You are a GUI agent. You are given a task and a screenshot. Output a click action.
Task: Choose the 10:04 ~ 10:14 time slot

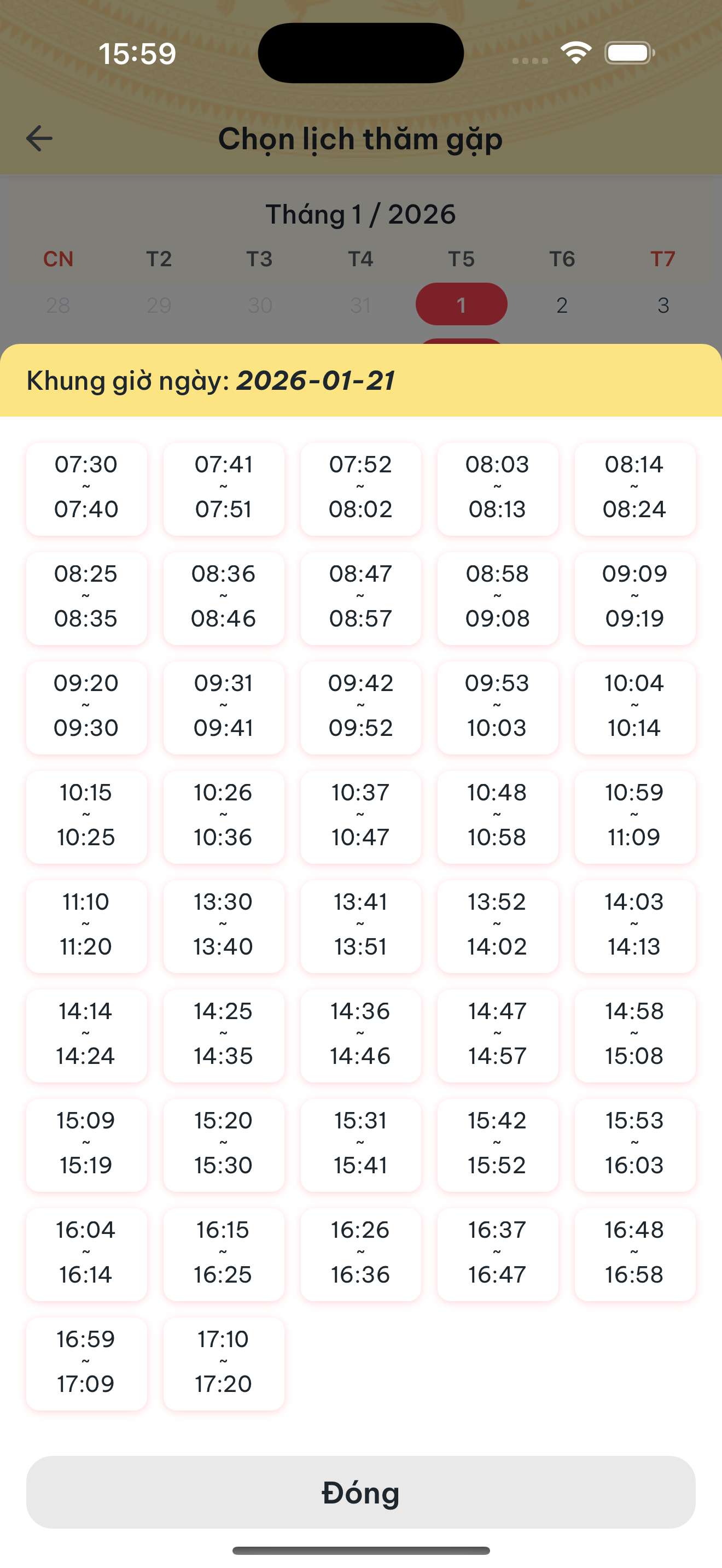[634, 706]
